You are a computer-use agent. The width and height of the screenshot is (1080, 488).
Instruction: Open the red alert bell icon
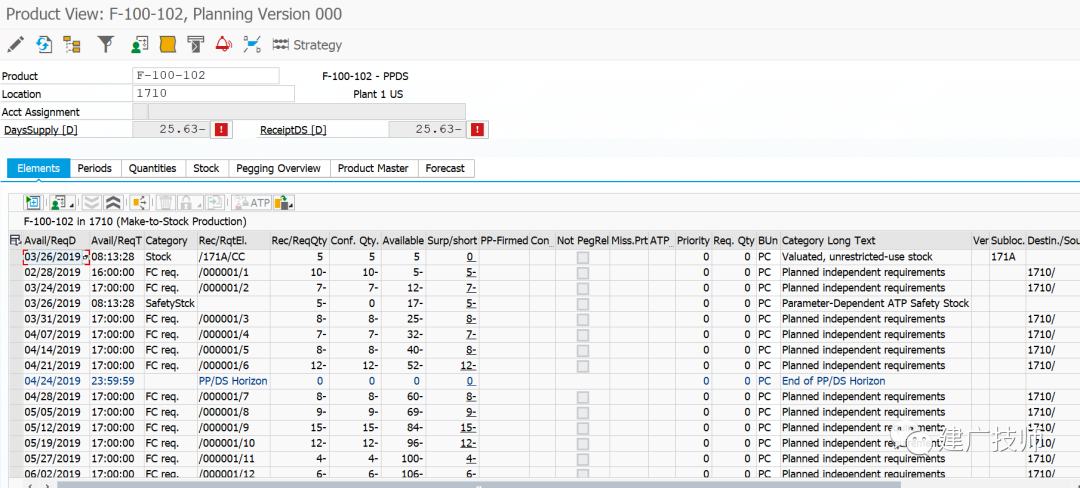click(224, 45)
